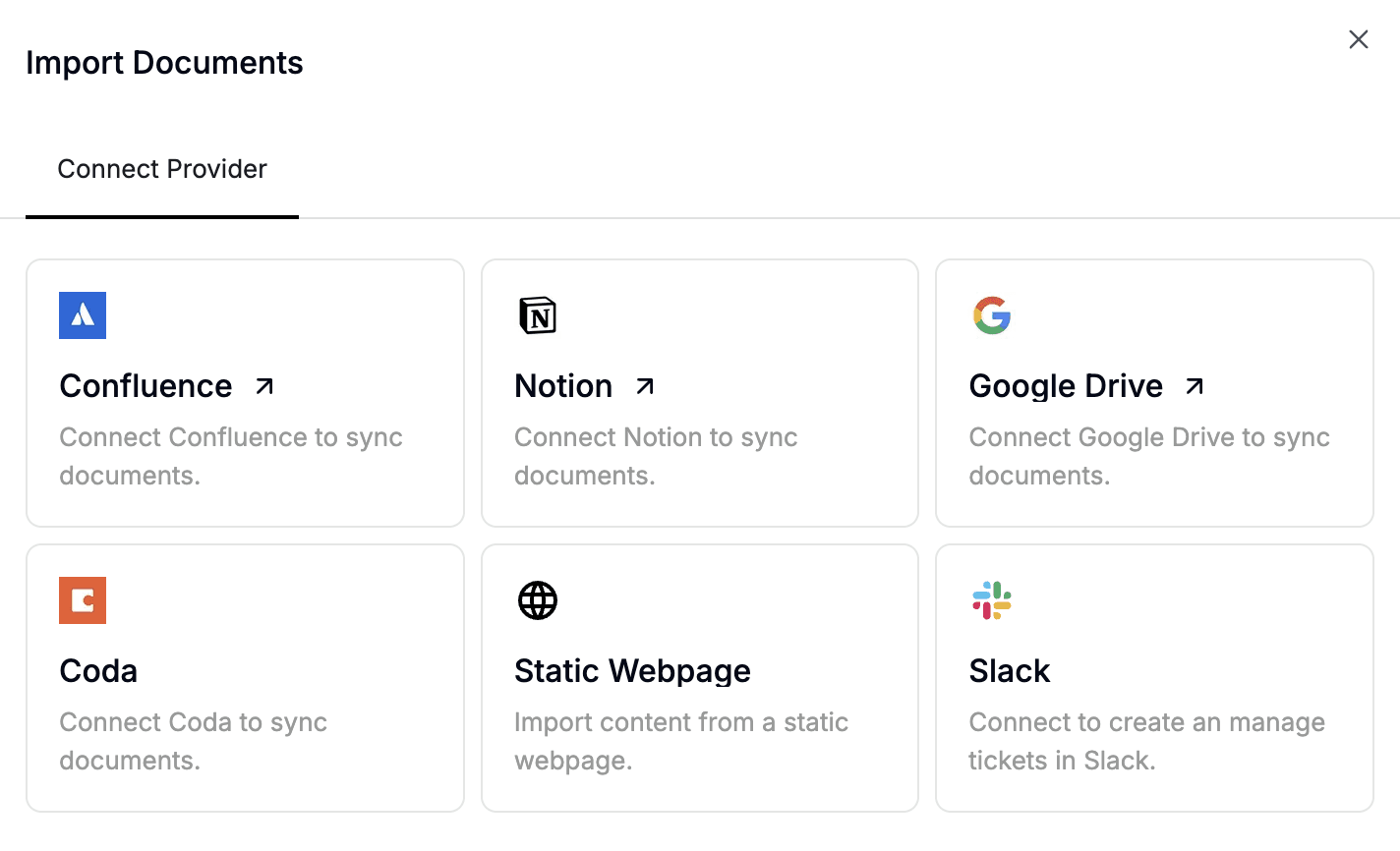This screenshot has height=851, width=1400.
Task: Switch to the Connect Provider tab
Action: [x=162, y=169]
